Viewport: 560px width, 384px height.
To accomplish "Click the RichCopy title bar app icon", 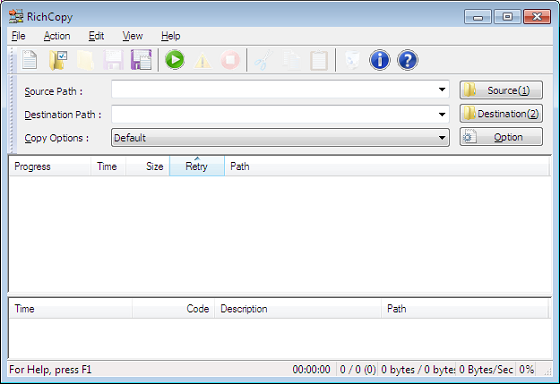I will tap(16, 16).
